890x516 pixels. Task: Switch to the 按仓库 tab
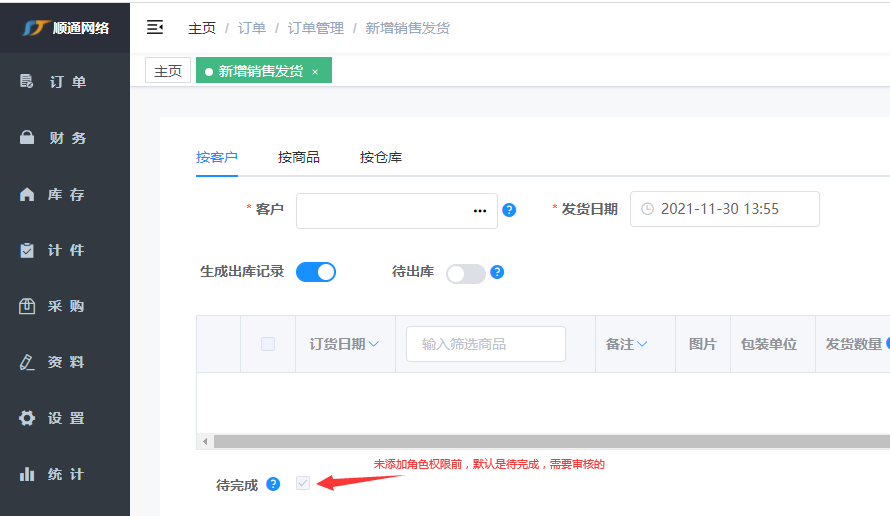(381, 157)
